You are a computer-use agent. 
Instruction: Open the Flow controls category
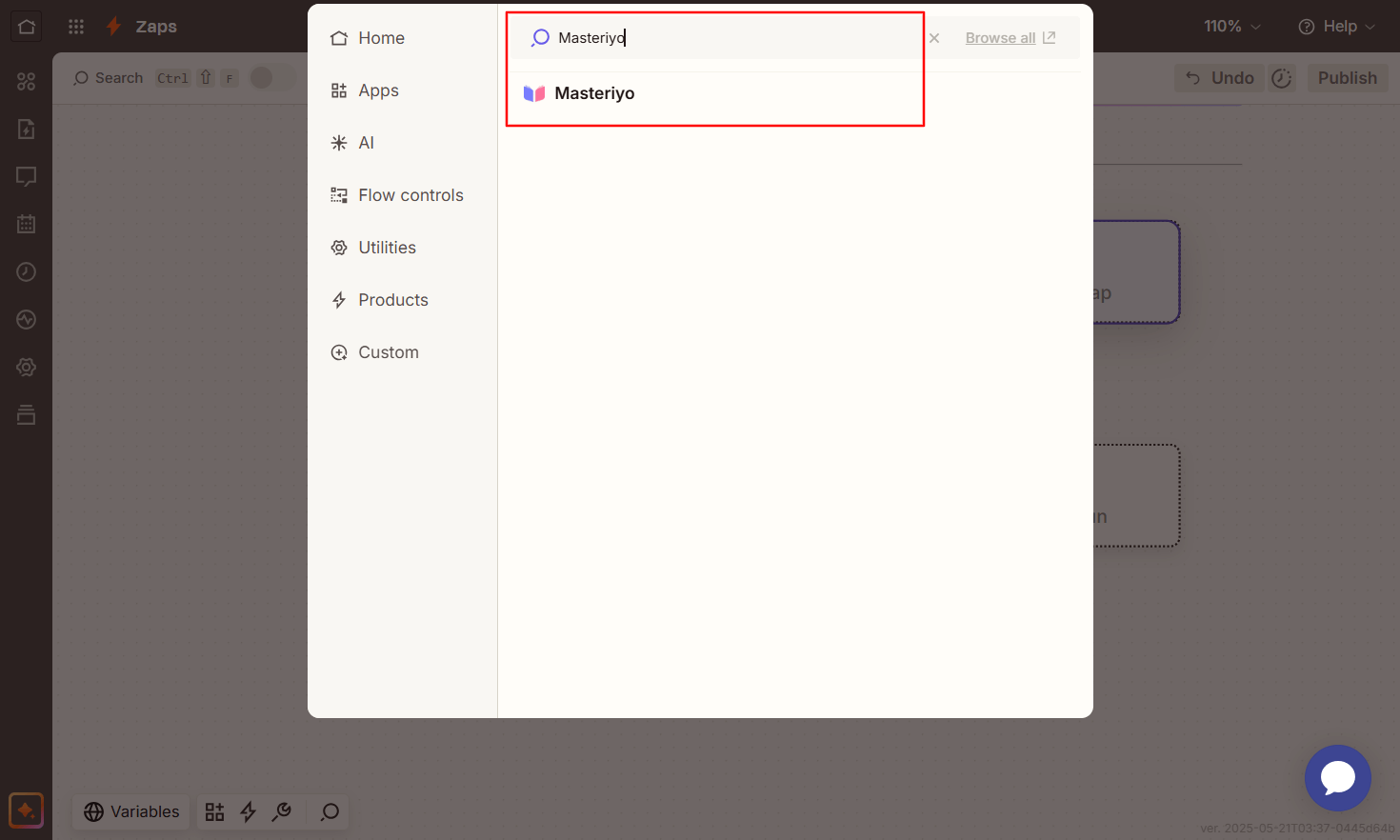pos(397,195)
